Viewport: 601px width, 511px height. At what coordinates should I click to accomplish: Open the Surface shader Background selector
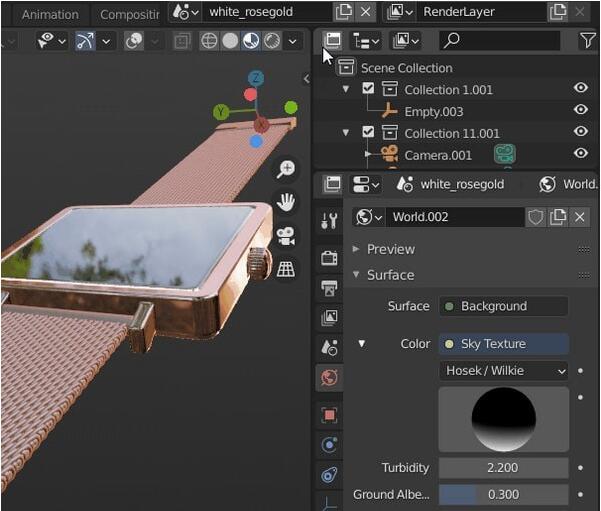pyautogui.click(x=503, y=306)
